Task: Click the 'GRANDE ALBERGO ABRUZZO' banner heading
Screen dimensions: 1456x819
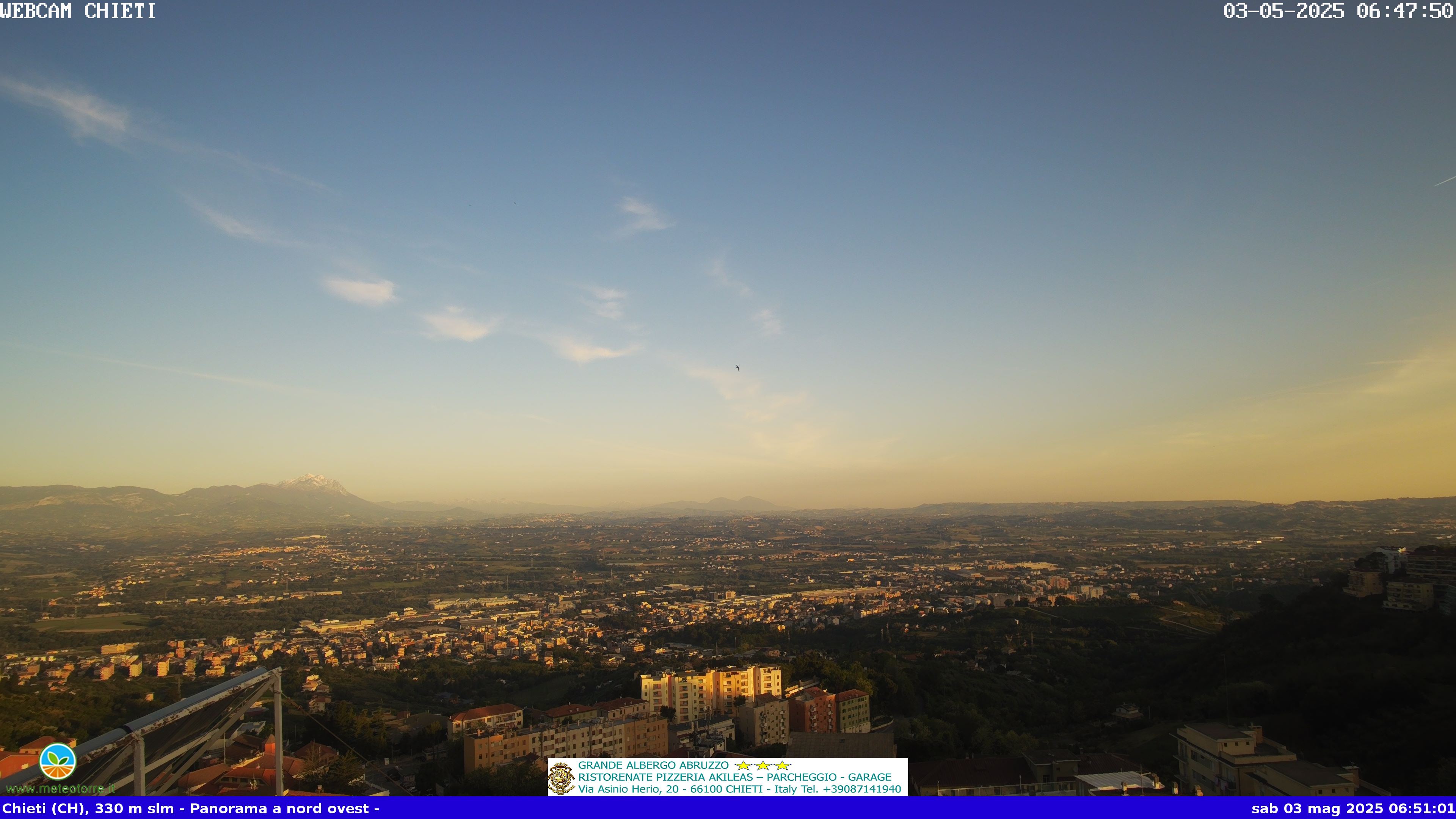Action: click(653, 765)
